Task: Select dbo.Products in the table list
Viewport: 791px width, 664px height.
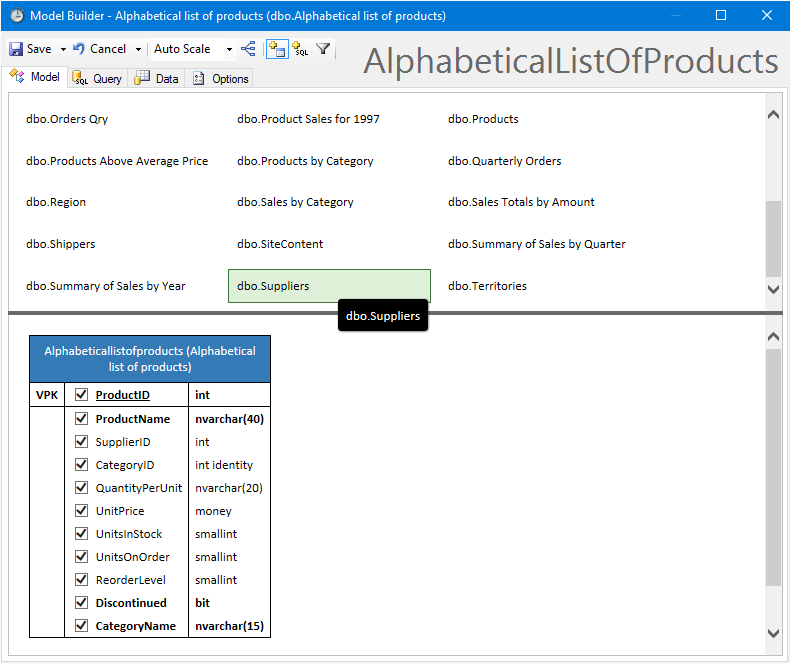Action: 483,119
